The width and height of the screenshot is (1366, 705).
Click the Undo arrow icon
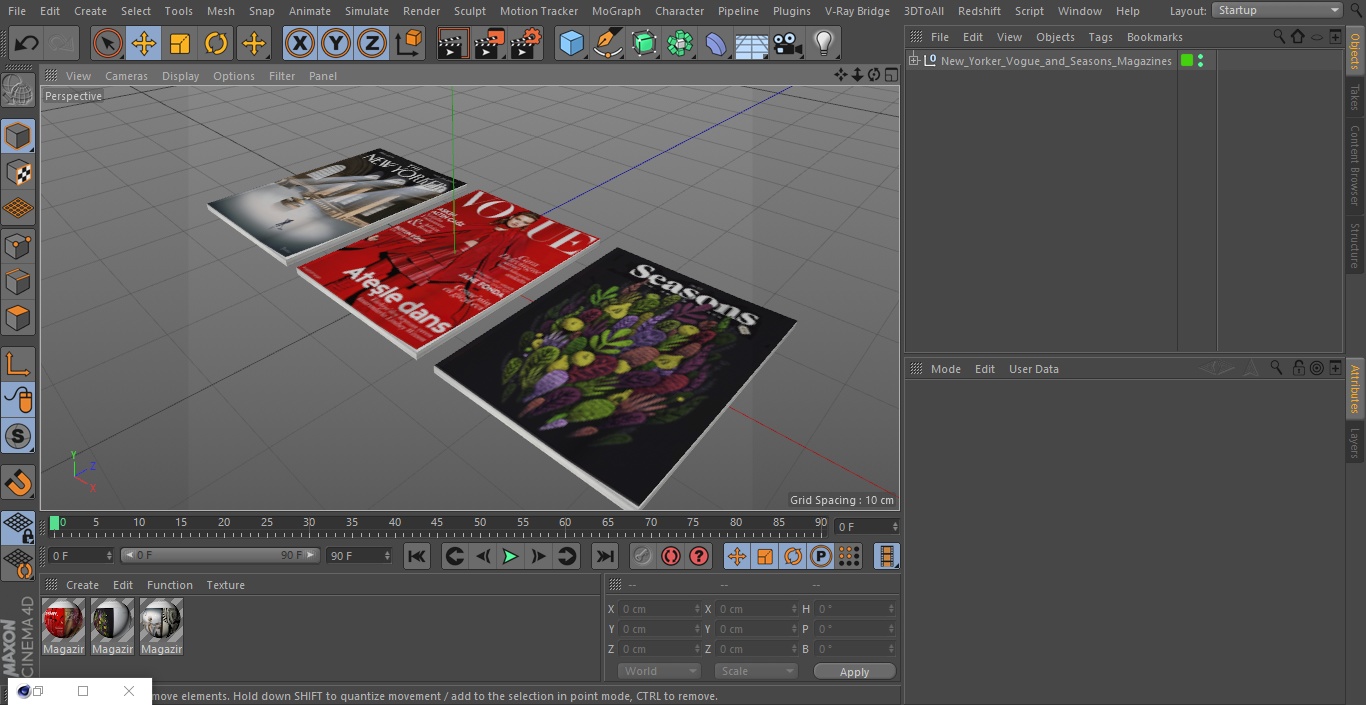(x=26, y=43)
